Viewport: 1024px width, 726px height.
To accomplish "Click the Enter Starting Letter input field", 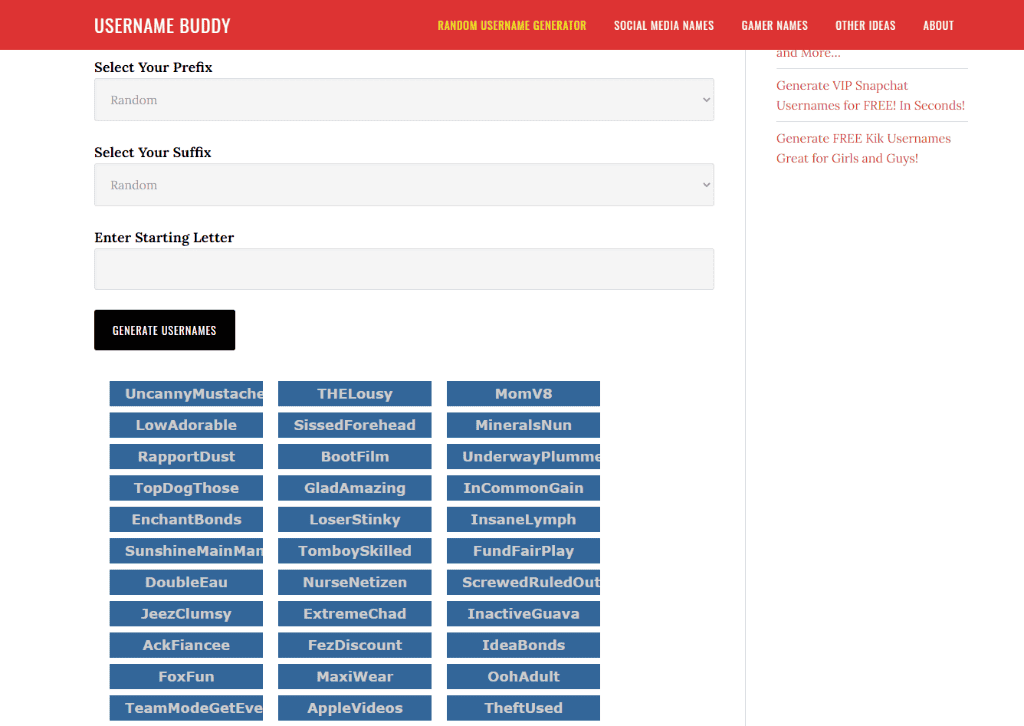I will click(404, 269).
